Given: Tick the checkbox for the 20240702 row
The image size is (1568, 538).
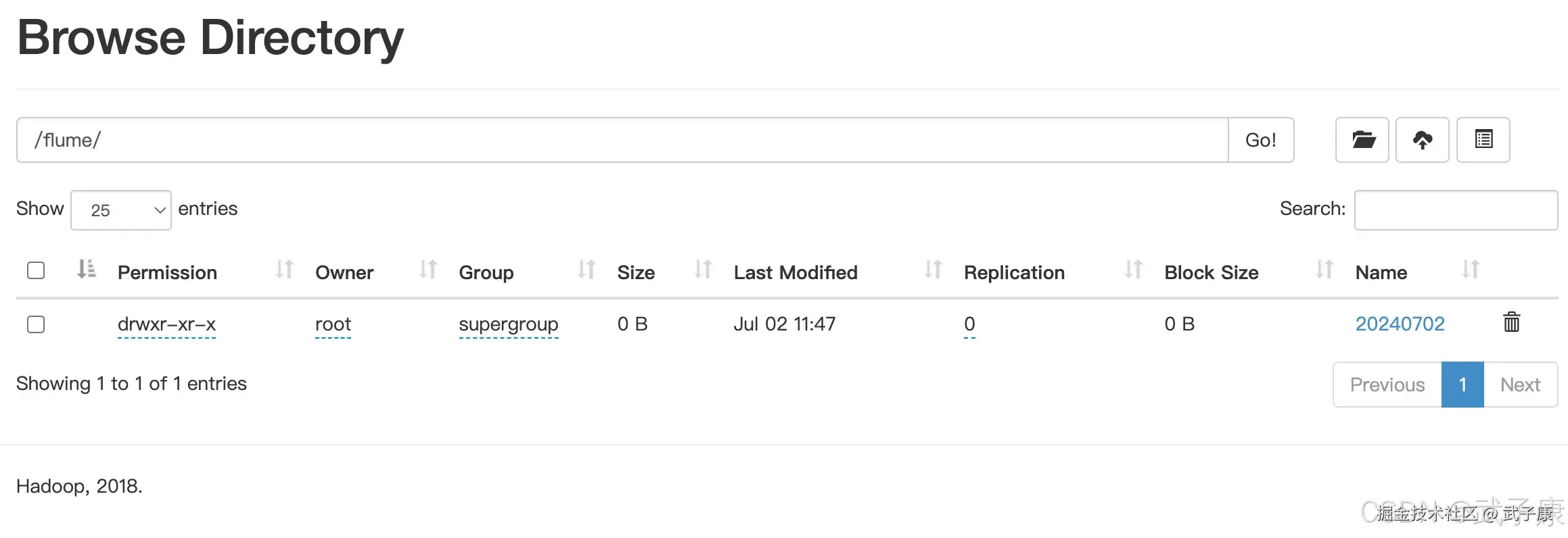Looking at the screenshot, I should [x=36, y=324].
